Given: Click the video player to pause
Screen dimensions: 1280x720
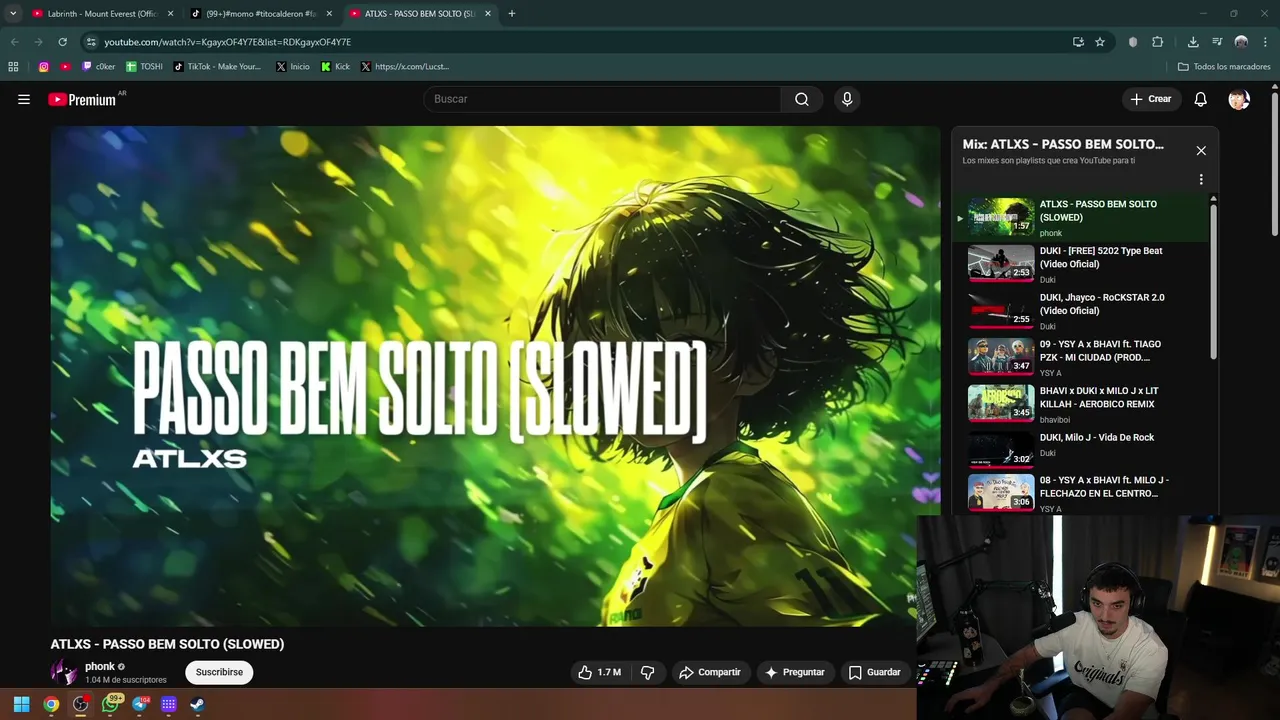Looking at the screenshot, I should (495, 376).
